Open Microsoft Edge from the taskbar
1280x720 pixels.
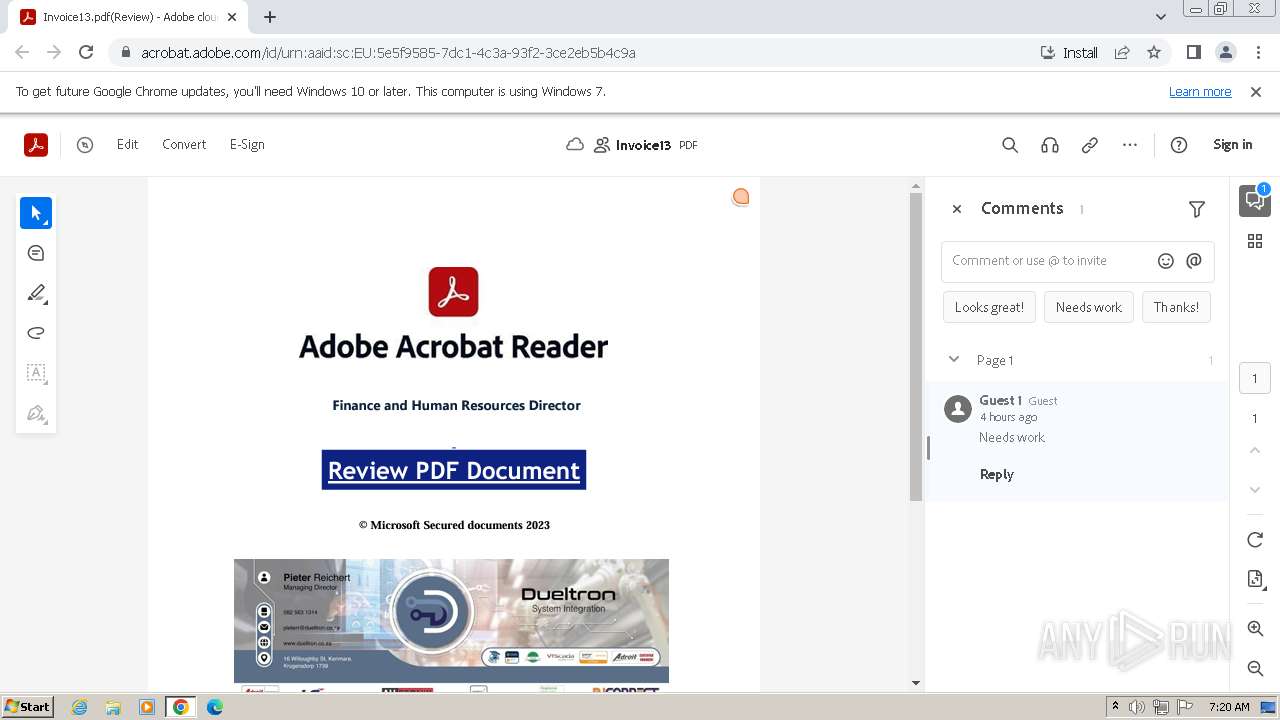(214, 707)
